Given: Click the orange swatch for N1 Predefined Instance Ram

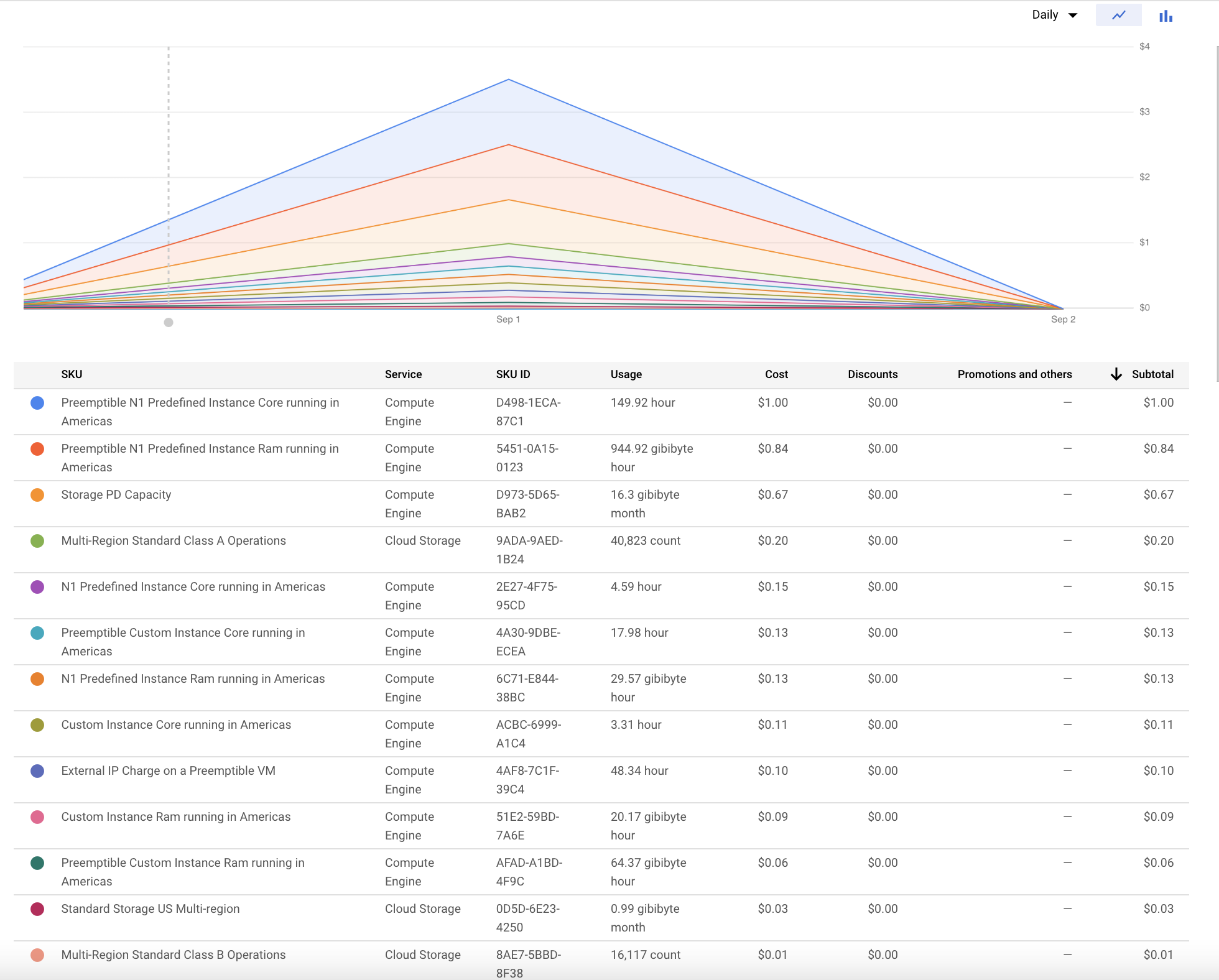Looking at the screenshot, I should [37, 679].
